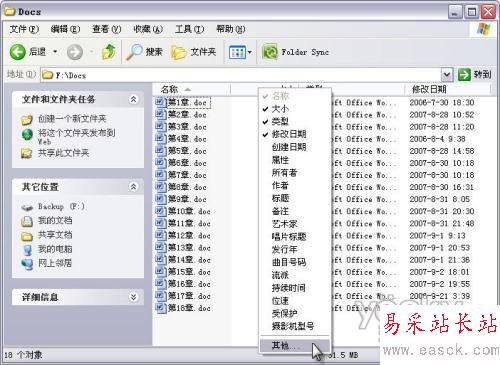The height and width of the screenshot is (365, 500).
Task: Go up one folder level icon
Action: tap(109, 52)
